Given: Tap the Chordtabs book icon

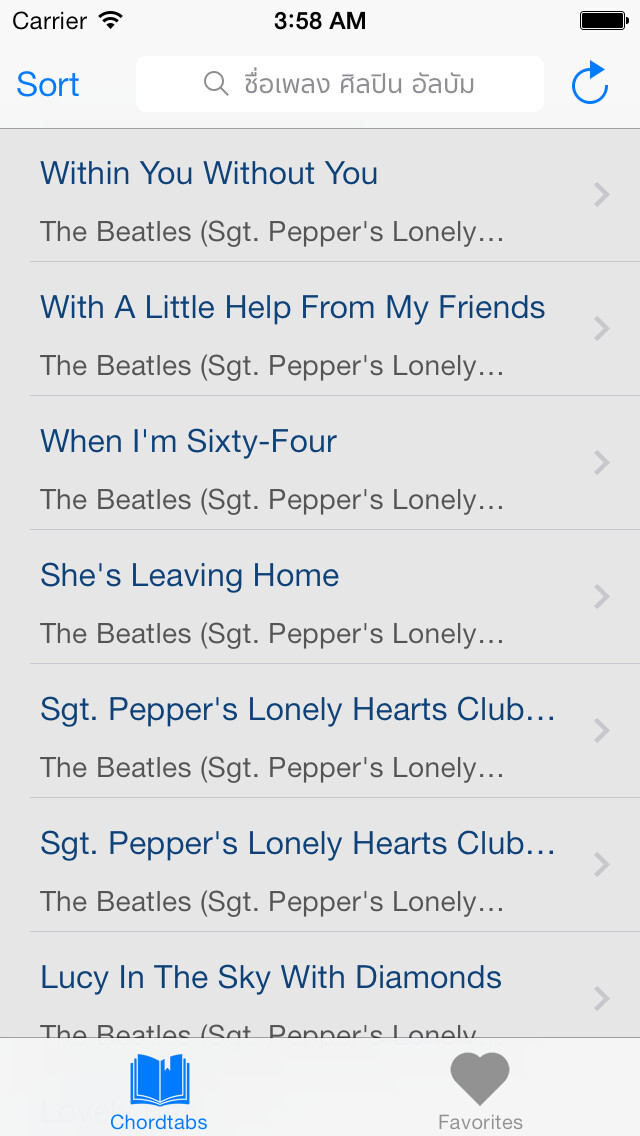Looking at the screenshot, I should [159, 1080].
